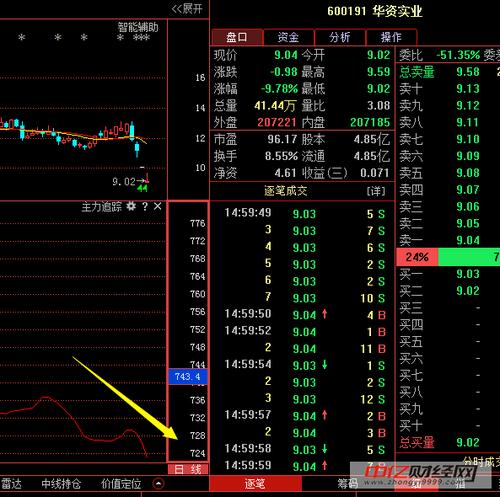500x497 pixels.
Task: Click the 现价 value 9.04
Action: 286,55
